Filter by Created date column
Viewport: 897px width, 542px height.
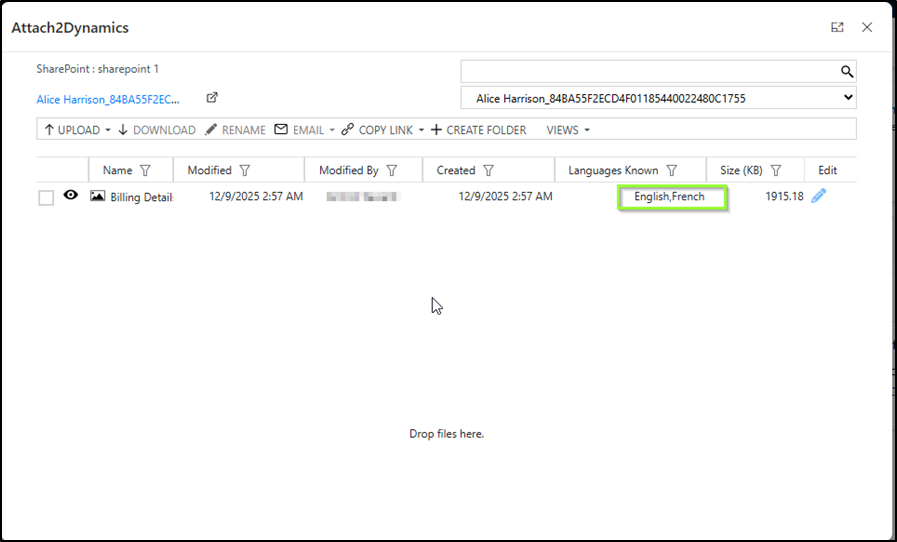tap(489, 171)
